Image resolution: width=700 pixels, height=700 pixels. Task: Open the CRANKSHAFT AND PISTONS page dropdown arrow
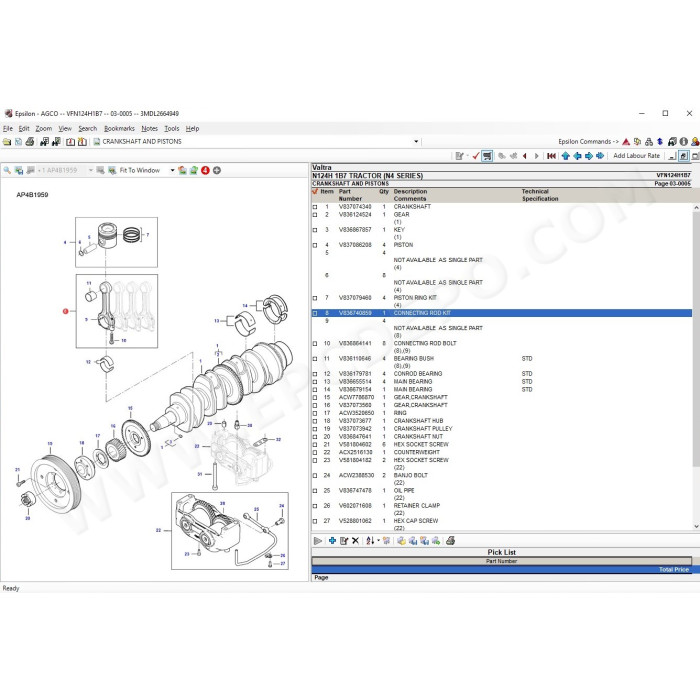[416, 142]
